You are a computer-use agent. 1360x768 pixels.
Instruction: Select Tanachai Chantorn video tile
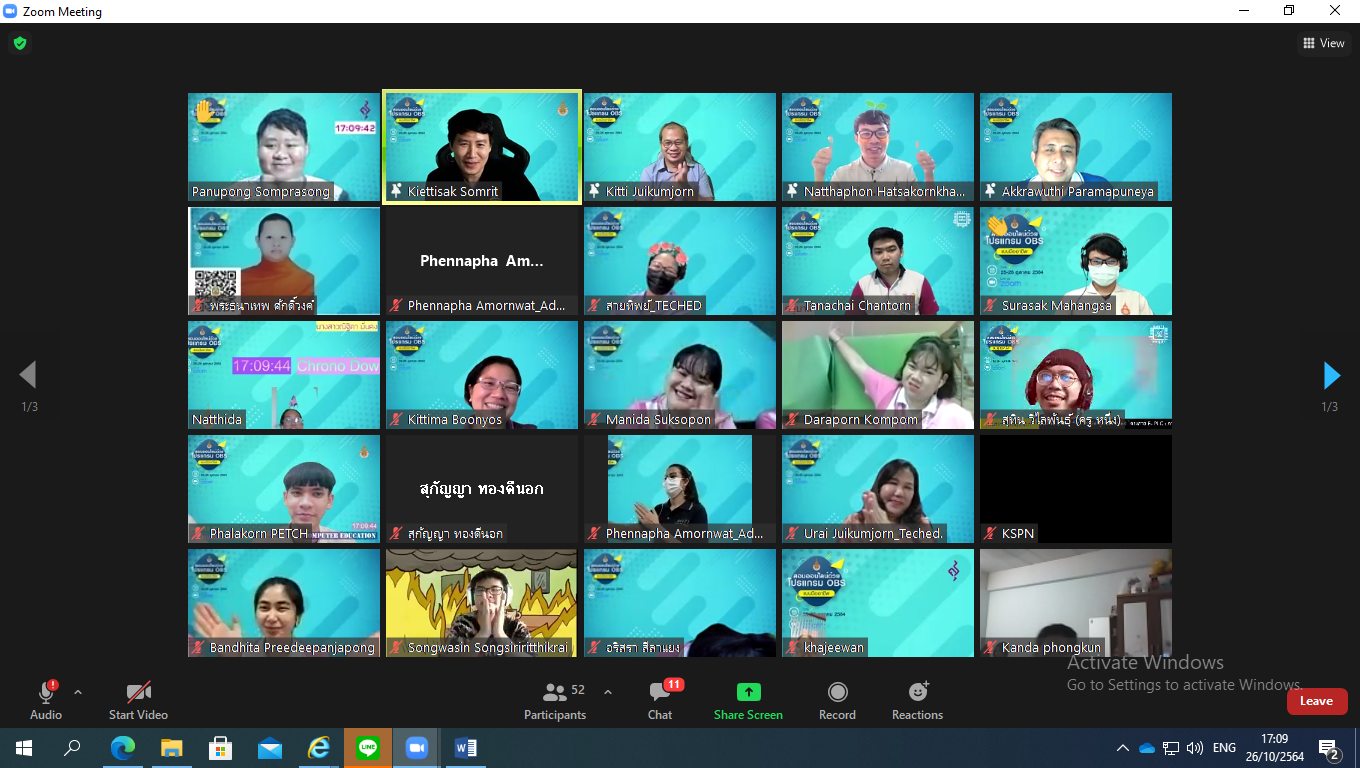click(878, 261)
